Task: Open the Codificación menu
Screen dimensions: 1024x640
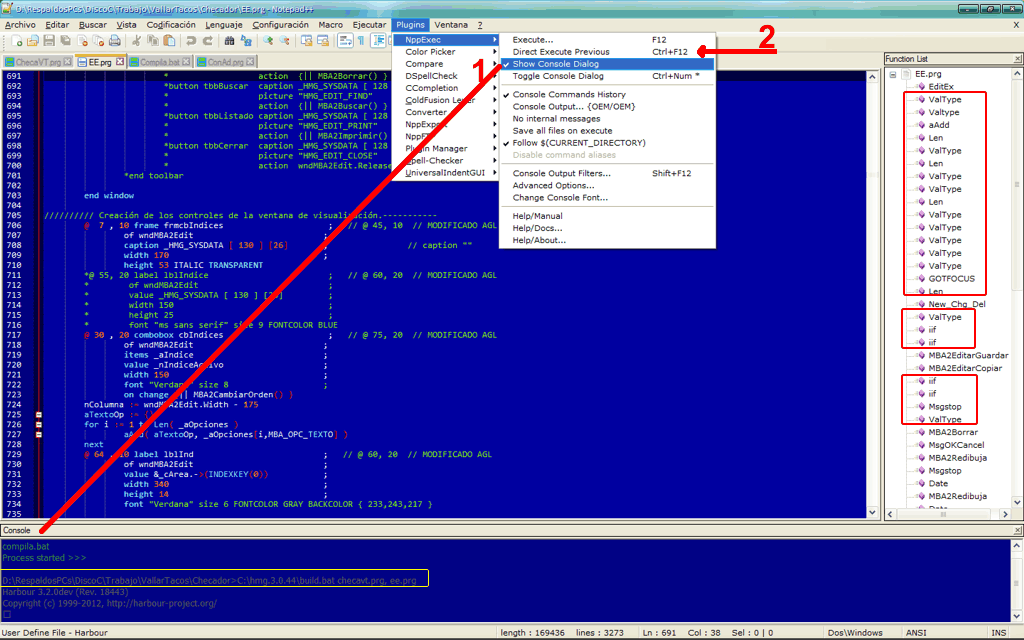Action: [171, 25]
